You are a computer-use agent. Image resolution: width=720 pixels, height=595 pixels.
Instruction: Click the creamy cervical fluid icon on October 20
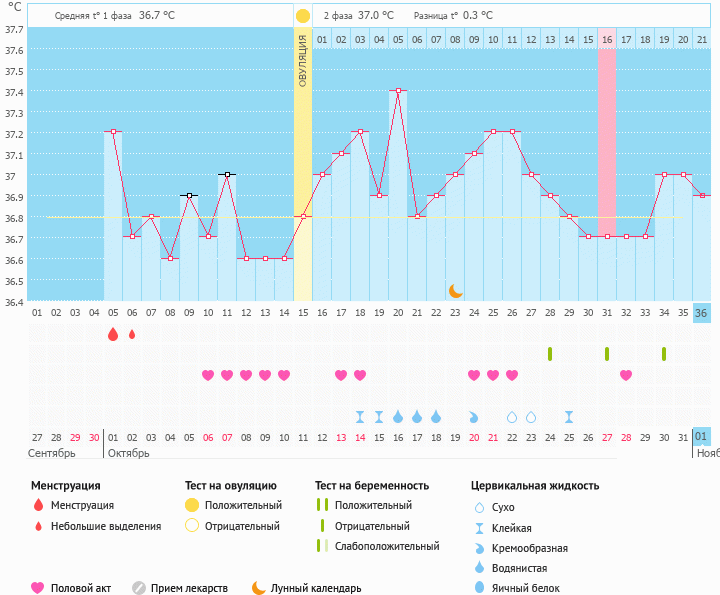point(474,416)
